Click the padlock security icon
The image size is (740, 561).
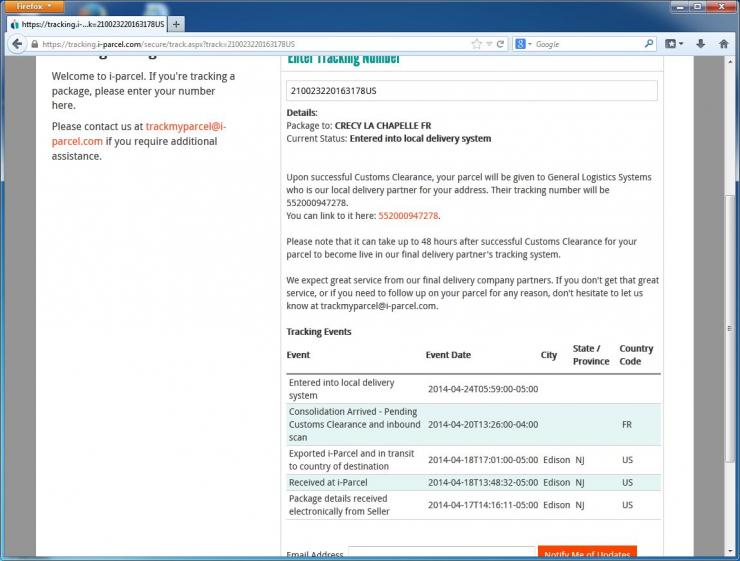tap(34, 44)
